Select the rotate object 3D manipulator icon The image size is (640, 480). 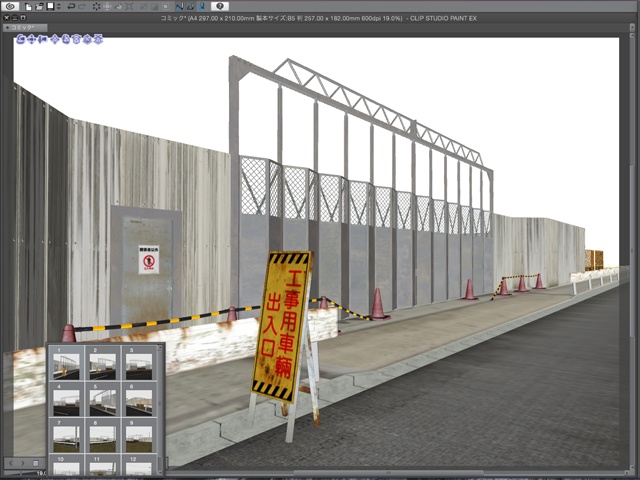coord(66,40)
